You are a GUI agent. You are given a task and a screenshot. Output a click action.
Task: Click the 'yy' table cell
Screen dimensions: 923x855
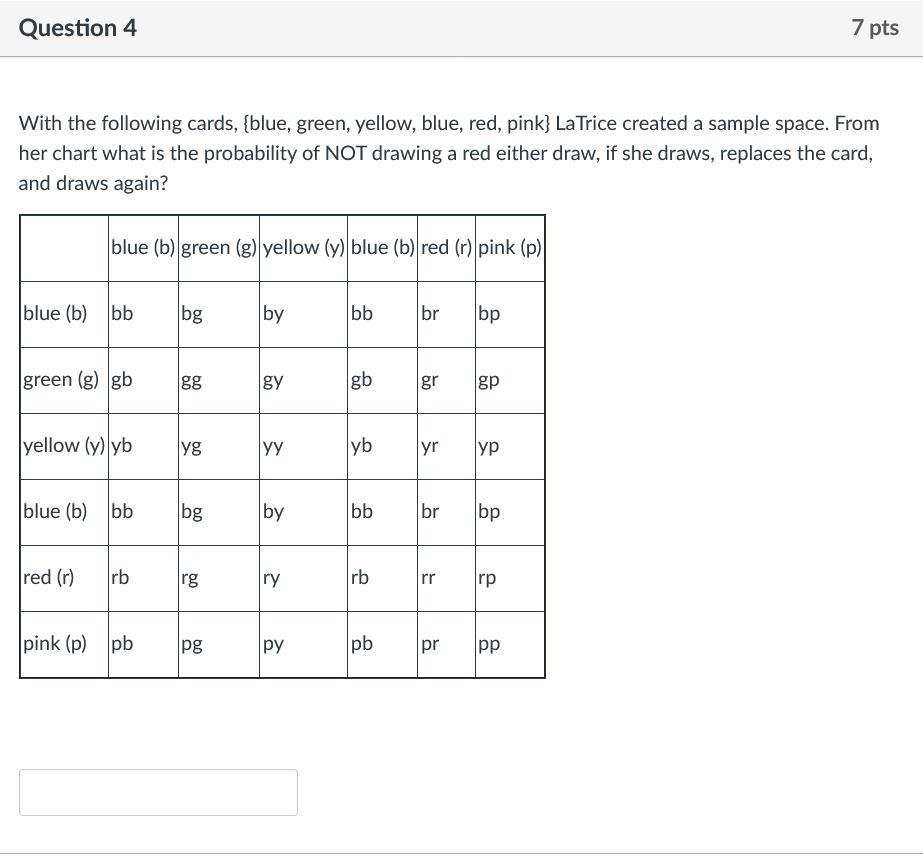click(303, 446)
